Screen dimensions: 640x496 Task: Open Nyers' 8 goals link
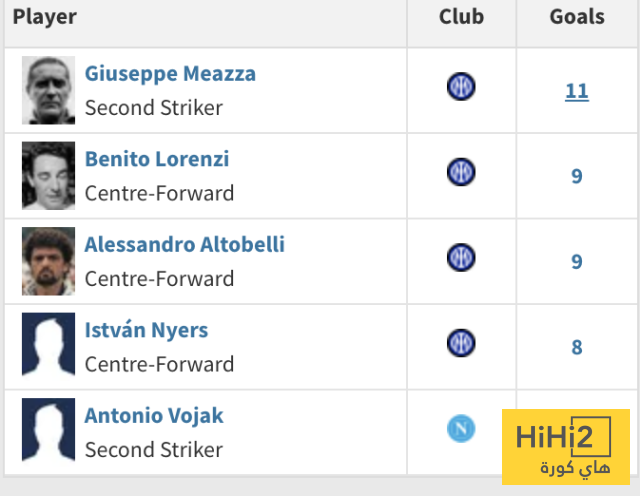577,348
